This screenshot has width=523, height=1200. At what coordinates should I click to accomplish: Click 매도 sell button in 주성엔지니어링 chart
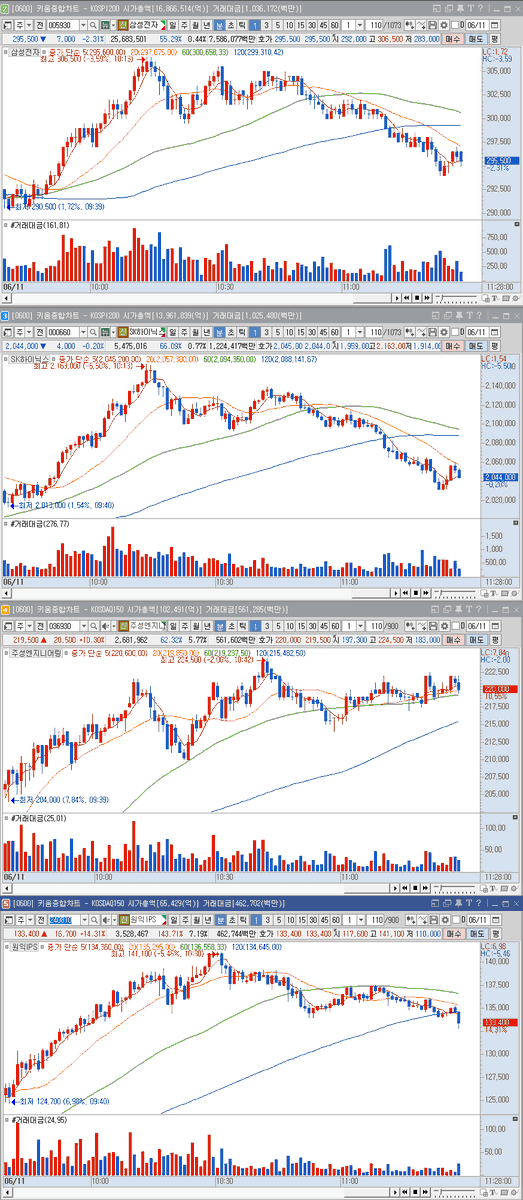[x=477, y=639]
